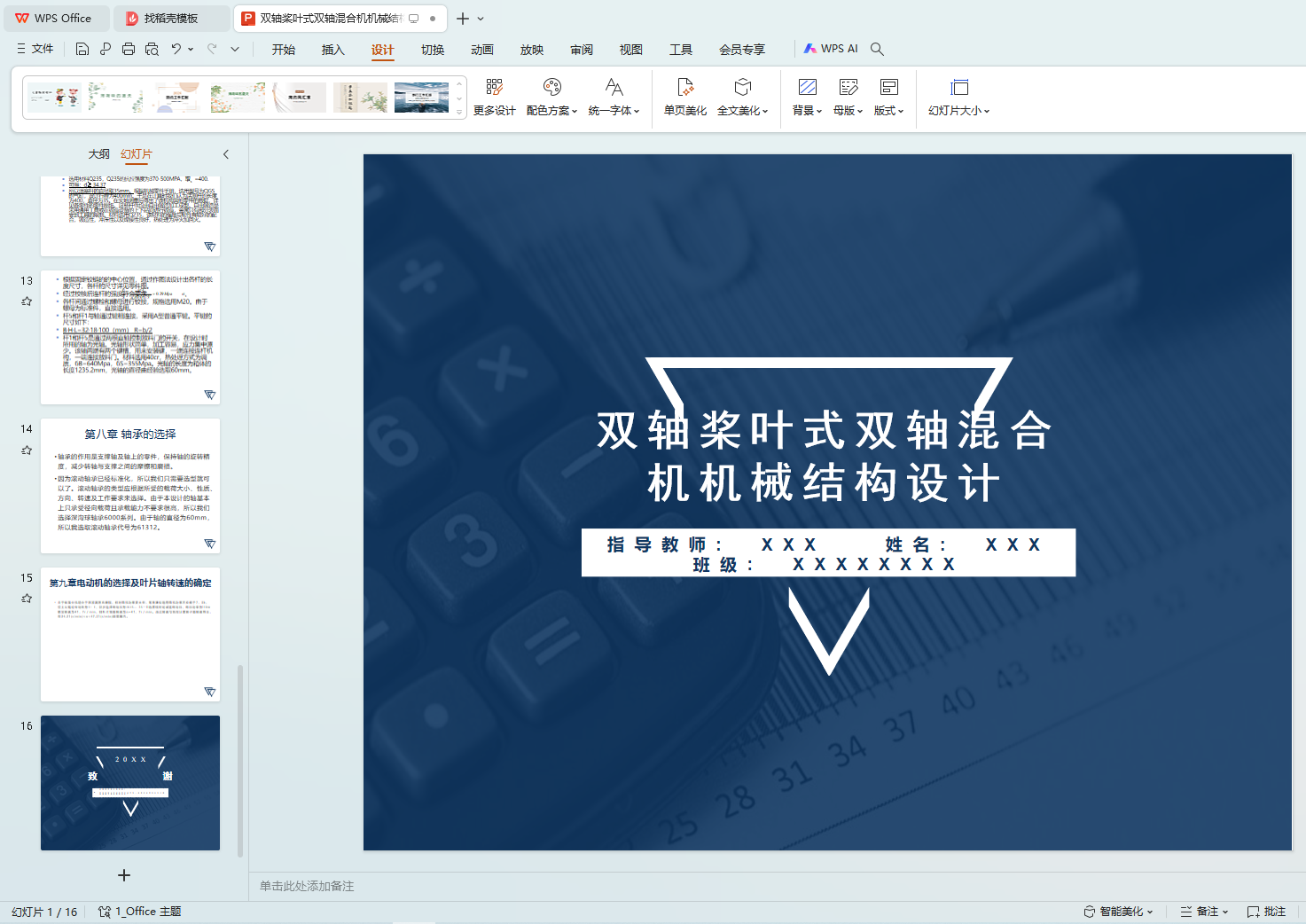Open the 智能美化 dropdown in status bar
The height and width of the screenshot is (924, 1306).
point(1118,912)
